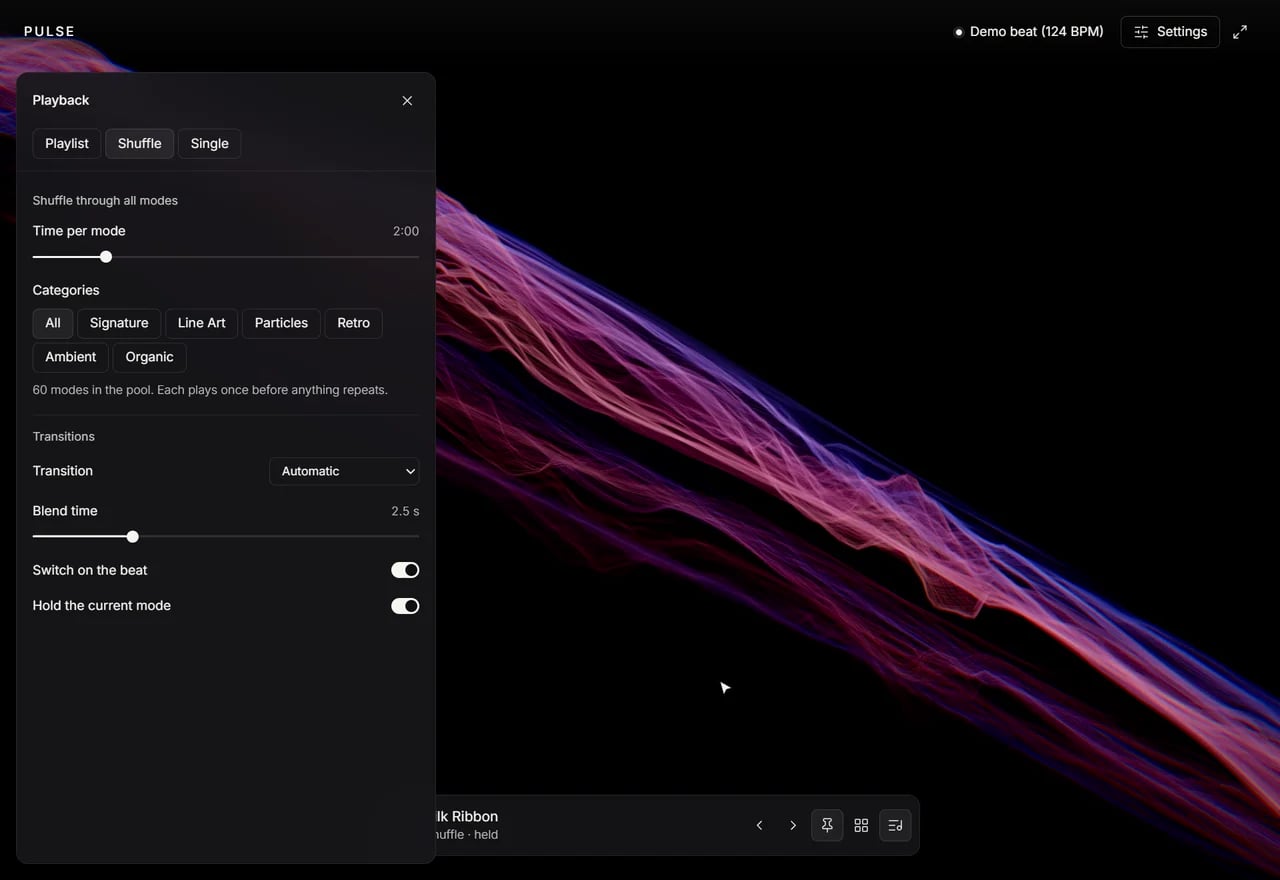Click the 'Shuffle through all modes' description

click(105, 201)
